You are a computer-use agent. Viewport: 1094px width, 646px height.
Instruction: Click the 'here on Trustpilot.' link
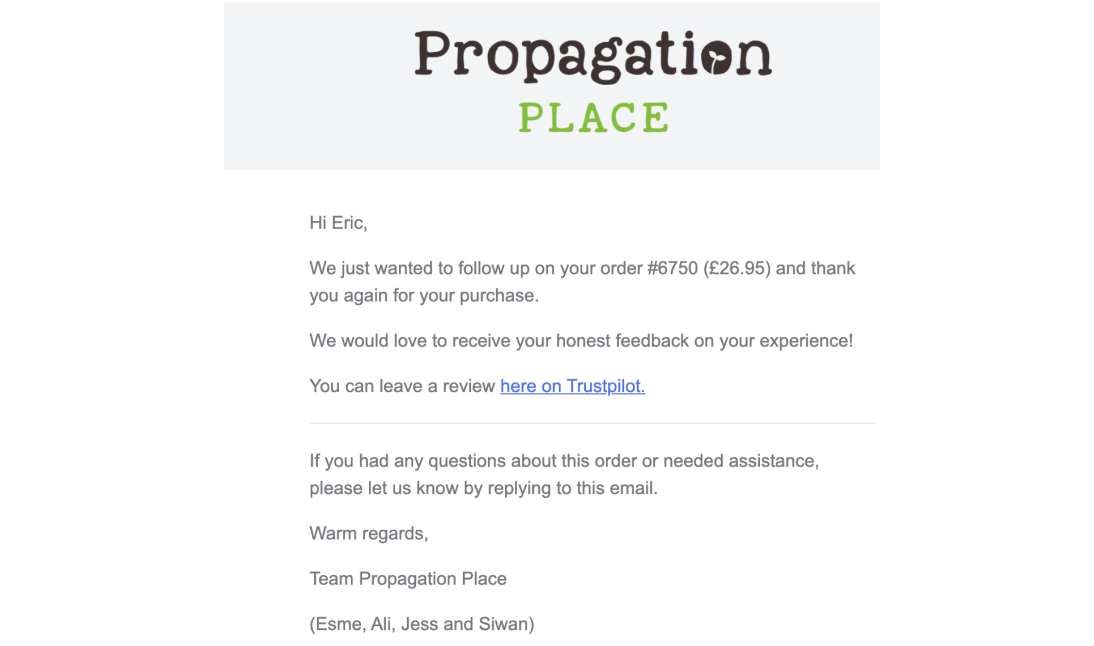572,386
